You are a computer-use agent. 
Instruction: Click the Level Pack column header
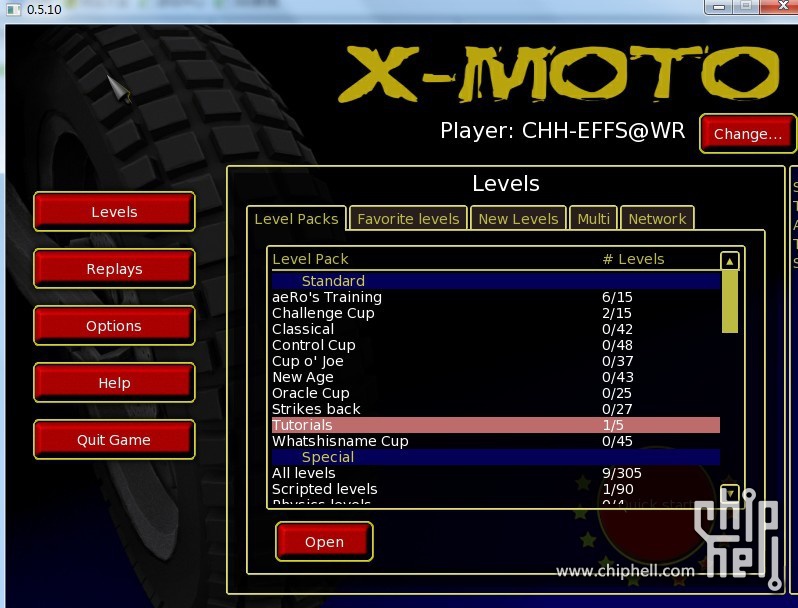[x=310, y=259]
